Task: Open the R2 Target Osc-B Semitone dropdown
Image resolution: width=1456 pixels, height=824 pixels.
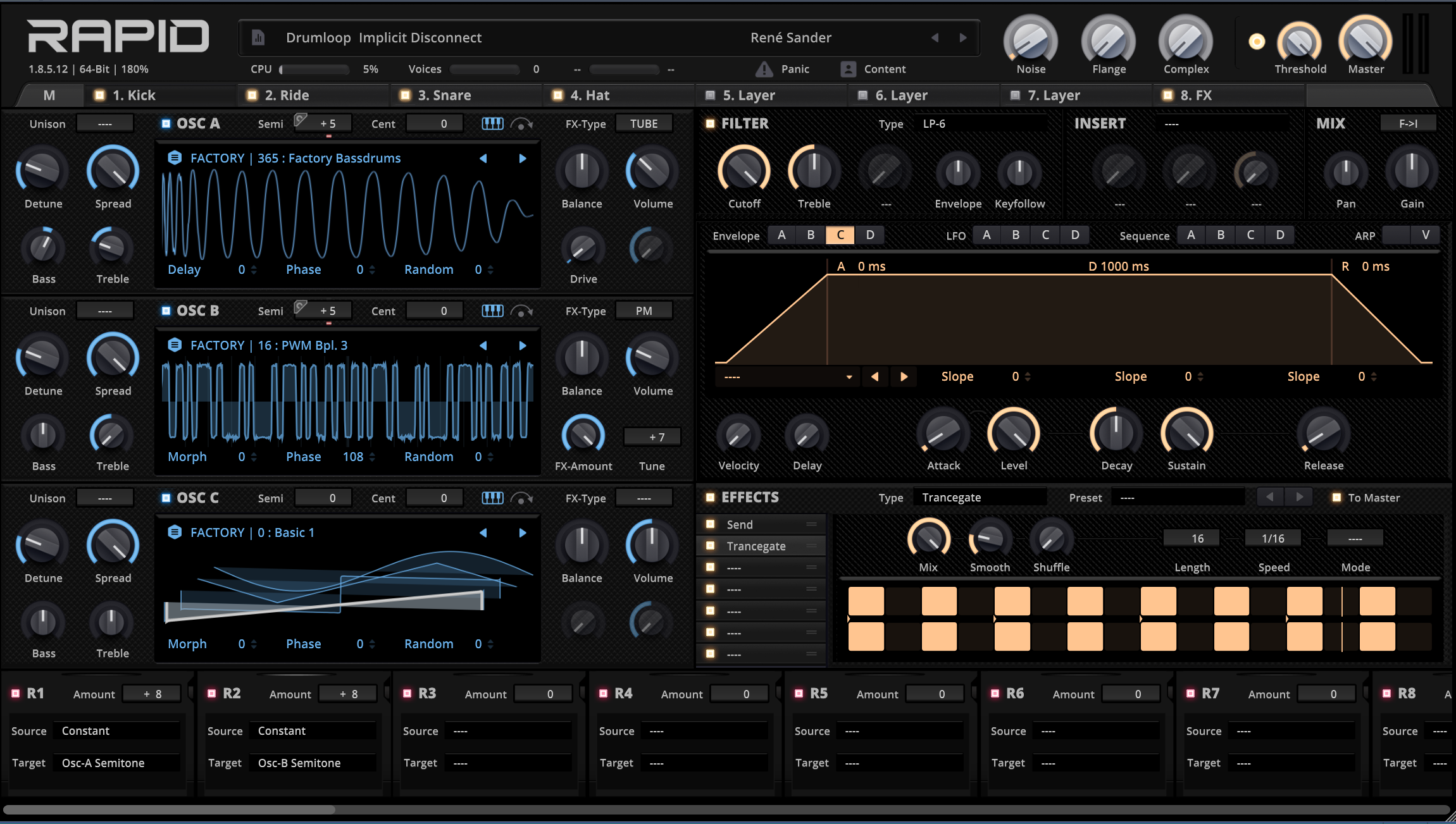Action: point(313,763)
